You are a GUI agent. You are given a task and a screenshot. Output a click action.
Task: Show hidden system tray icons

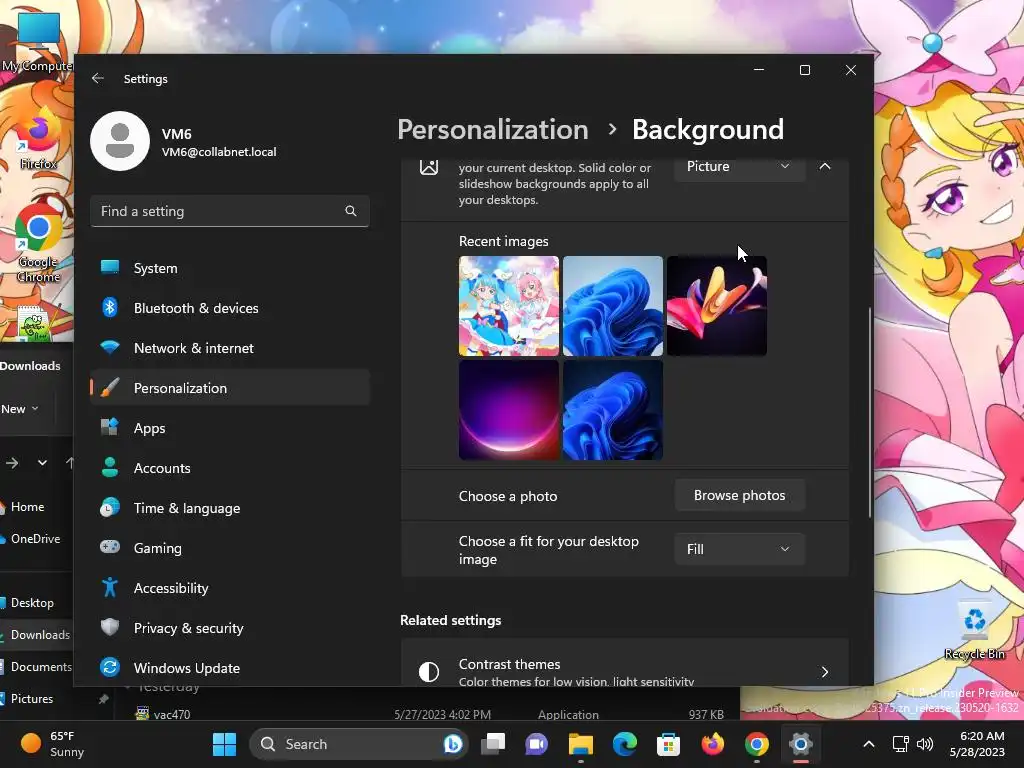(x=869, y=744)
